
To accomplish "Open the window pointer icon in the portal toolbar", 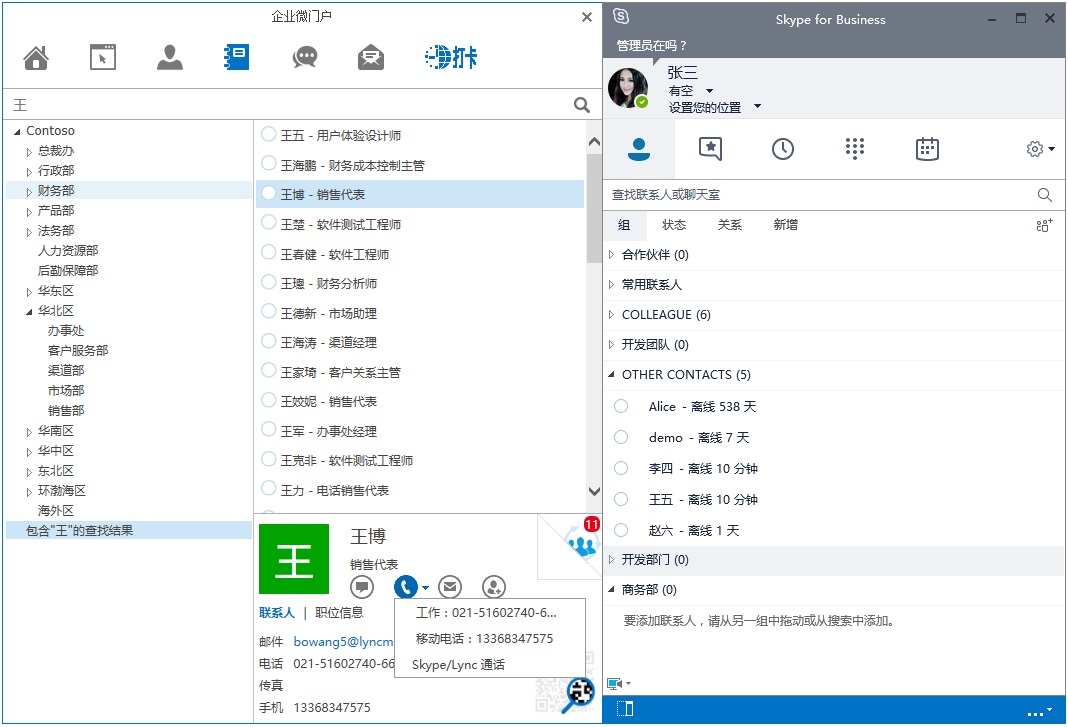I will pyautogui.click(x=103, y=57).
